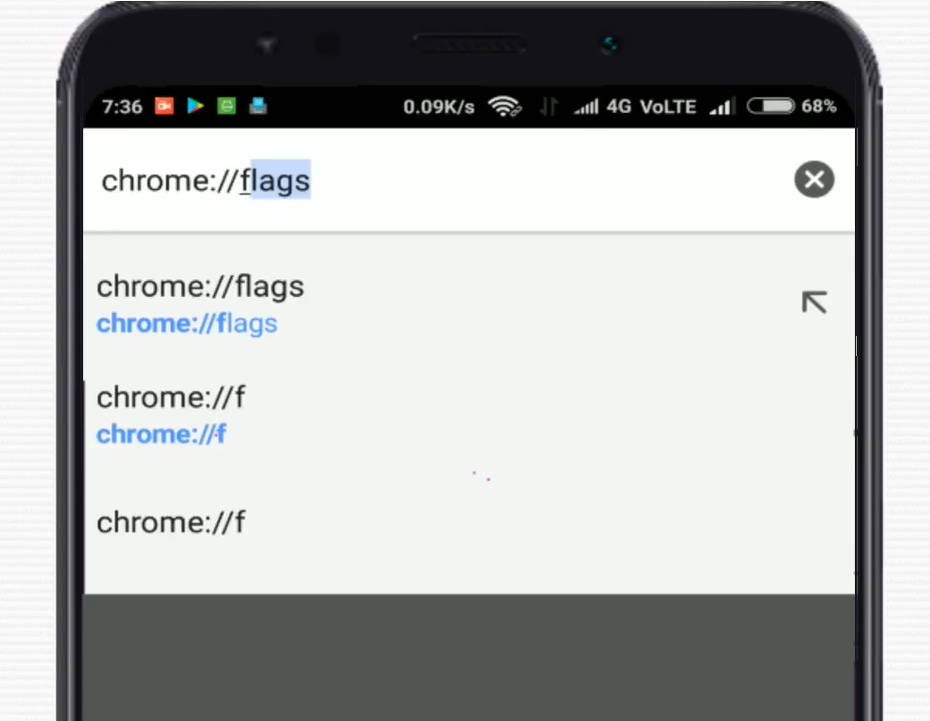
Task: Tap the green notification icon in status bar
Action: click(x=227, y=106)
